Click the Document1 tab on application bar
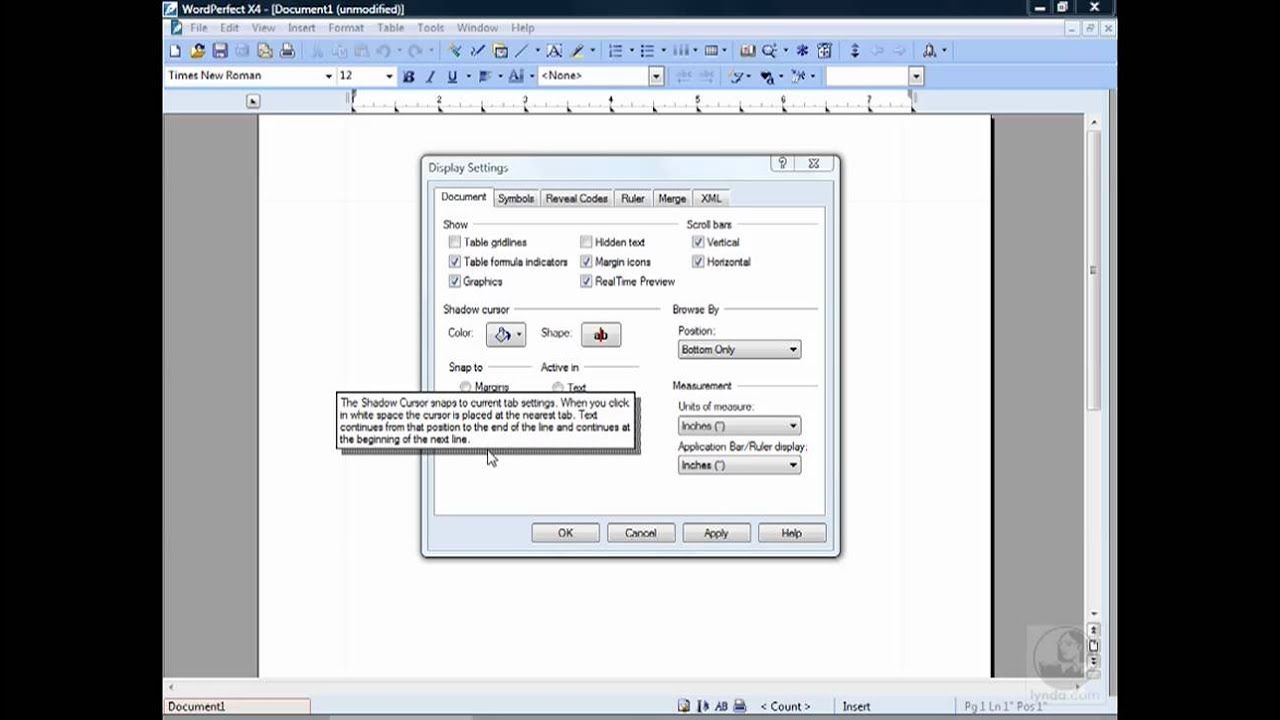 click(x=237, y=706)
